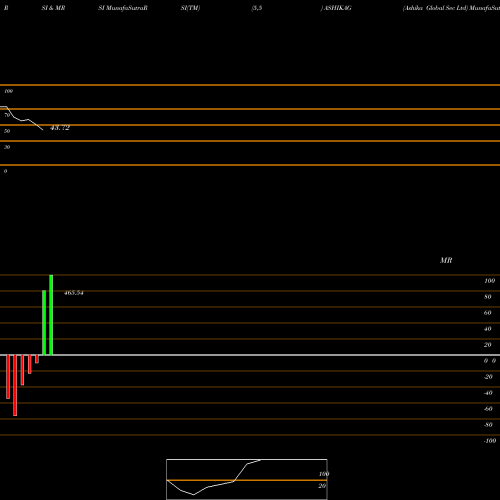500x500 pixels.
Task: Click the 'Ashika Global Sec Ltd' header text
Action: pyautogui.click(x=435, y=8)
